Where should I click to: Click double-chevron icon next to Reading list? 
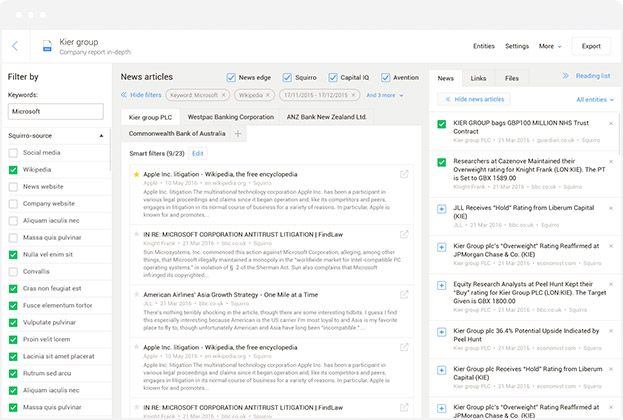pyautogui.click(x=566, y=75)
